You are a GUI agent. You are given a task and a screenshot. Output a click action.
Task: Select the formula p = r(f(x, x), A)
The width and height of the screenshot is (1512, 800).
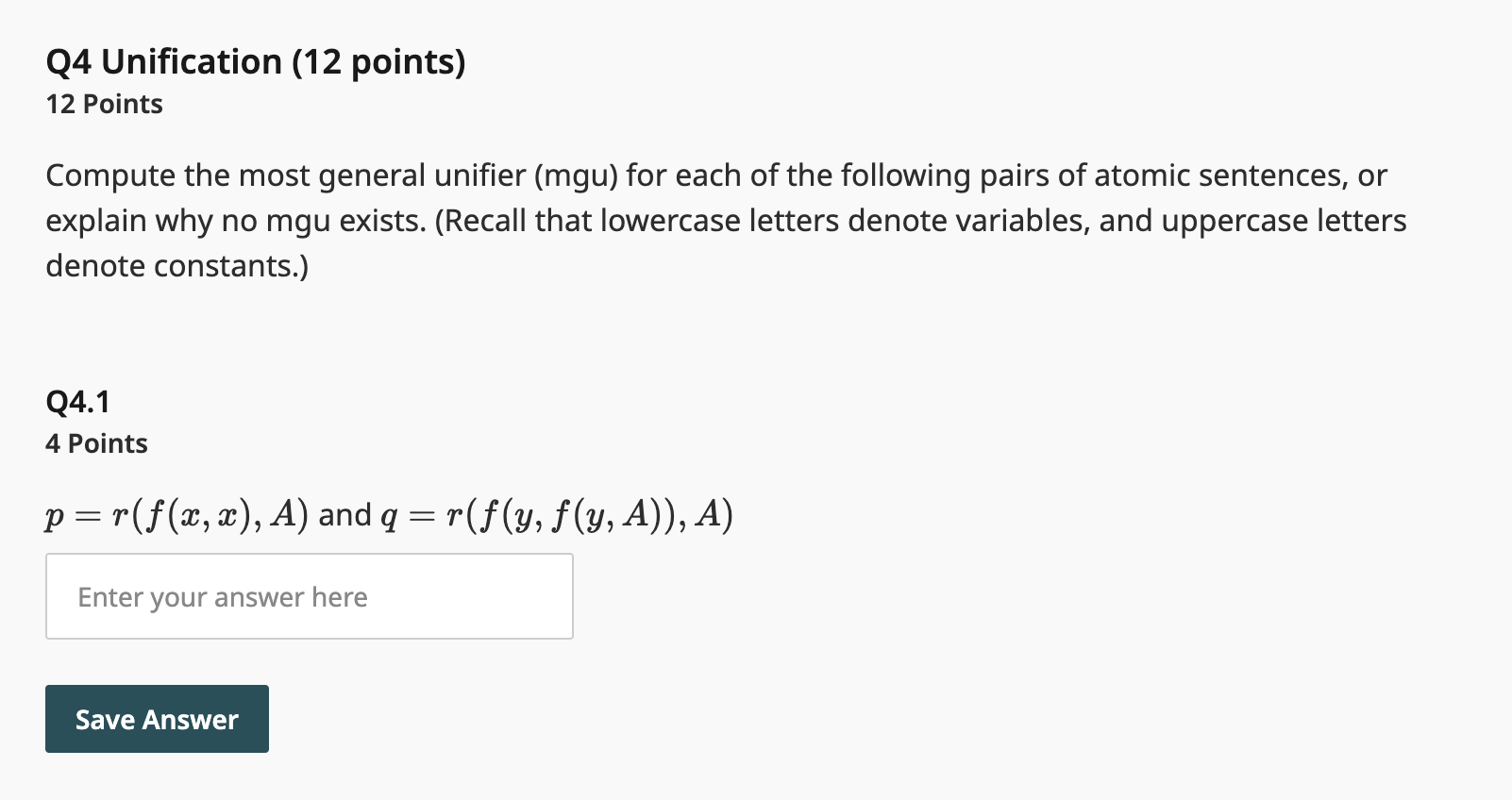[176, 515]
